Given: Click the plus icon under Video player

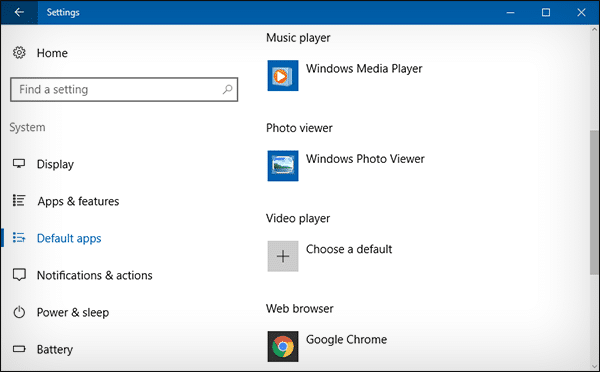Looking at the screenshot, I should 283,256.
